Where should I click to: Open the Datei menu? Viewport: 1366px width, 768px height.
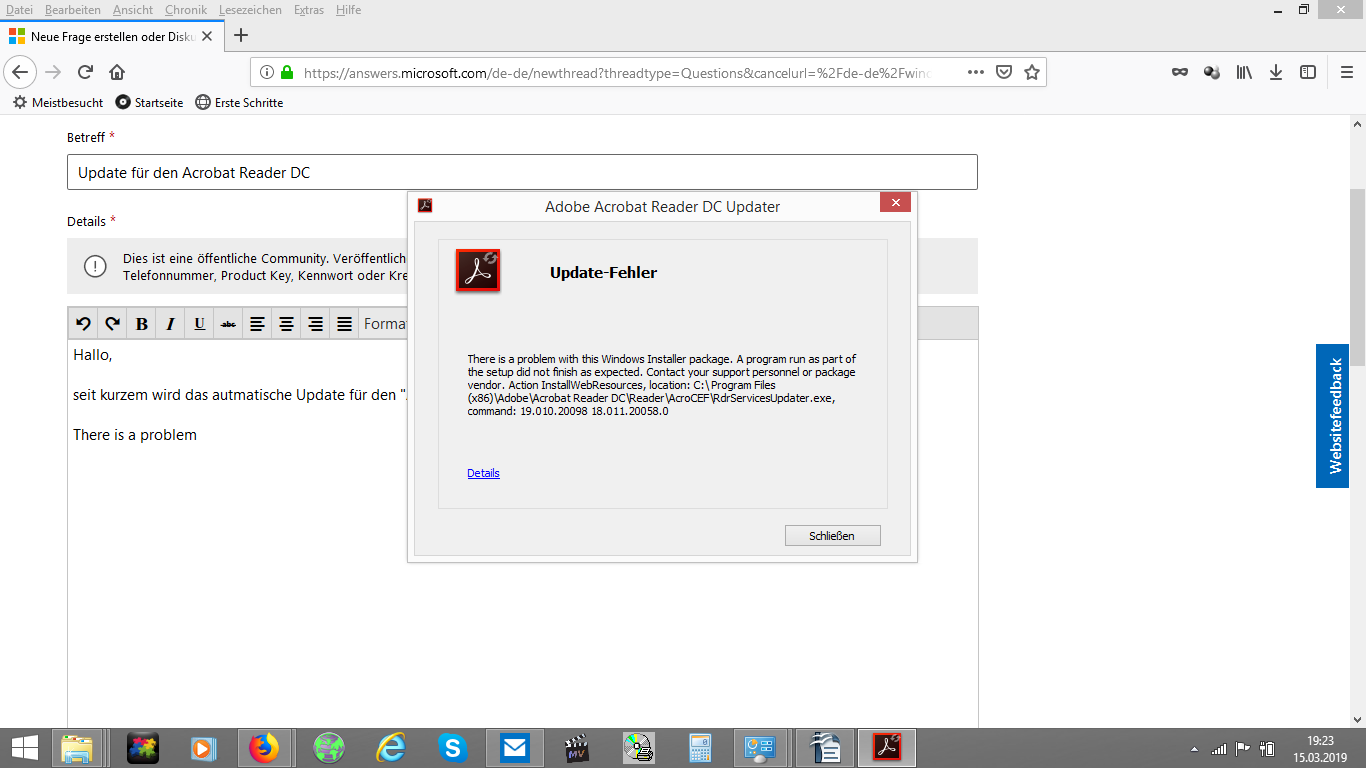point(19,9)
